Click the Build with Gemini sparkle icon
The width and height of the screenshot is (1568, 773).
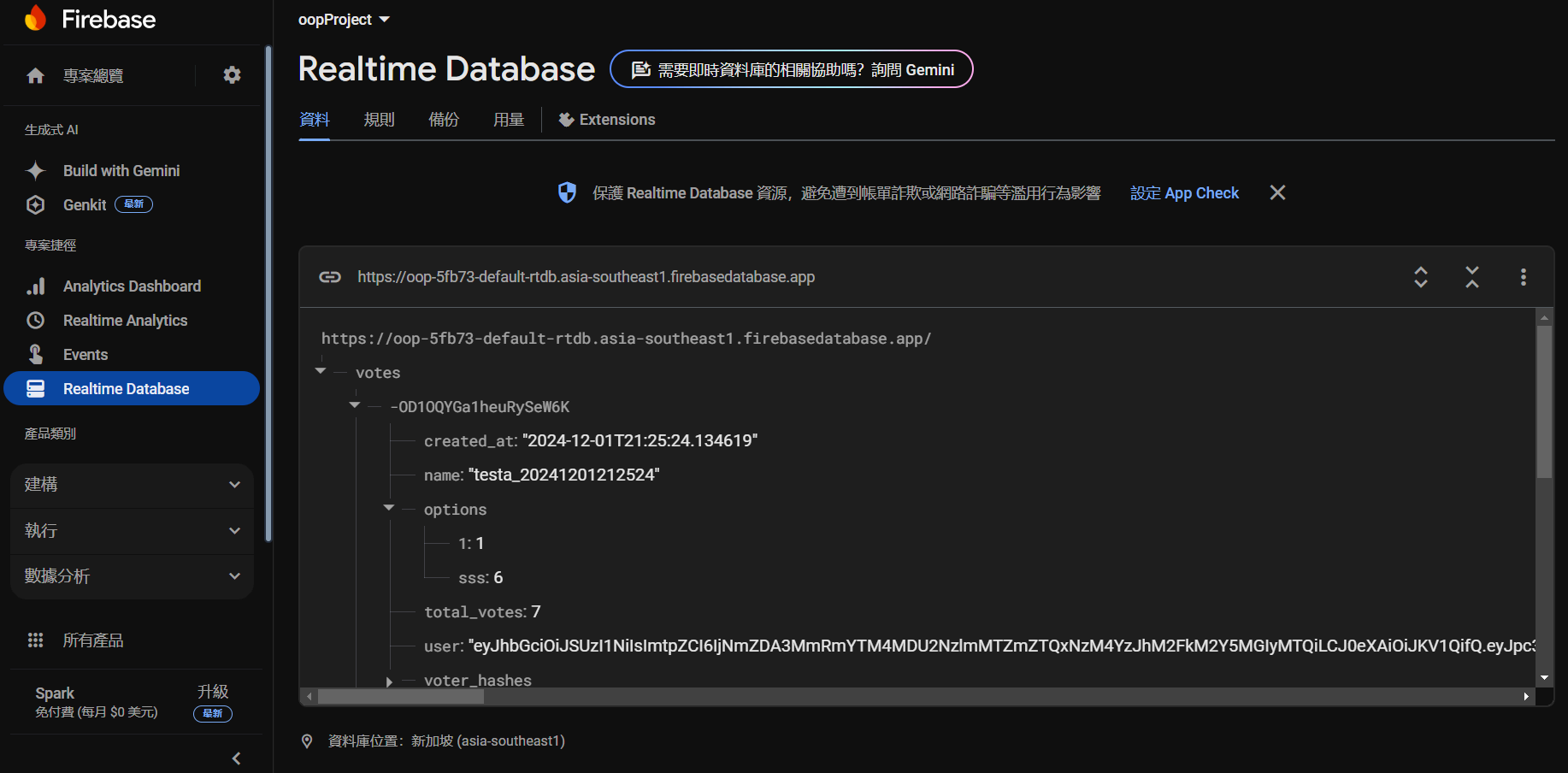pos(35,171)
